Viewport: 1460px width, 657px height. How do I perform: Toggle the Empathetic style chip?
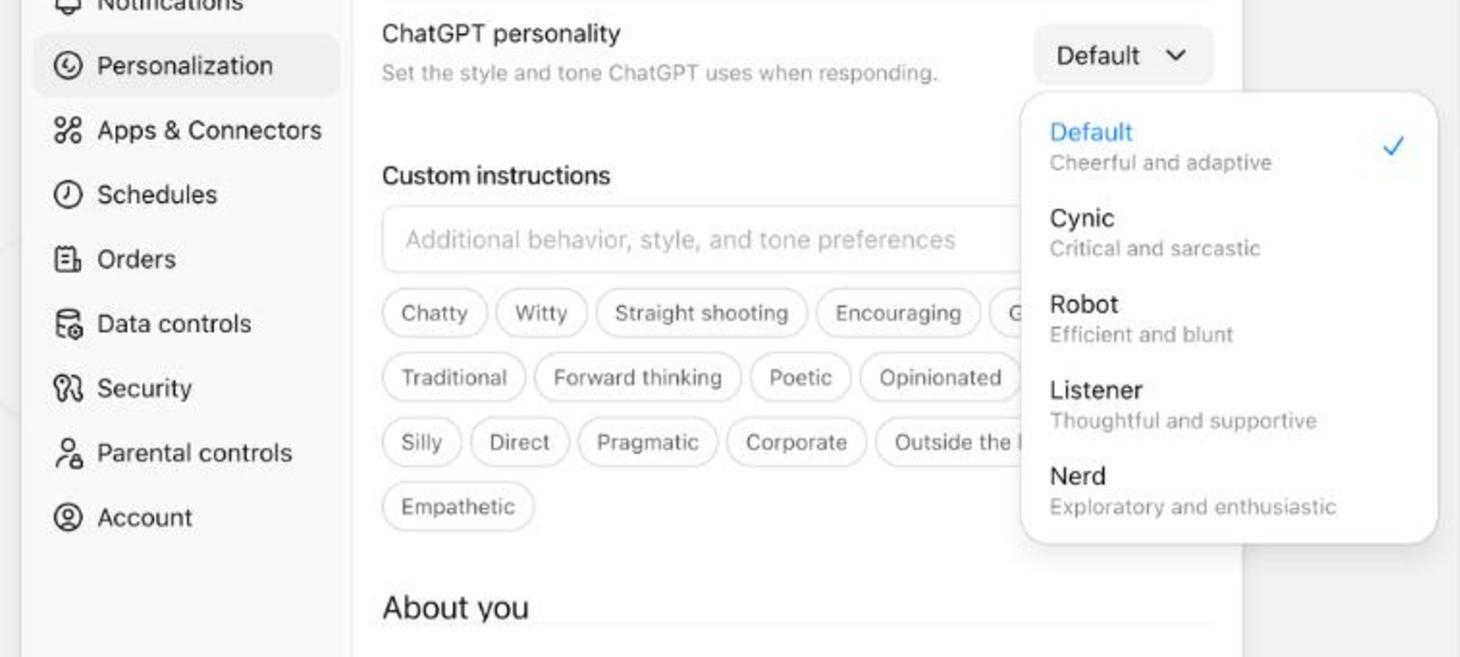click(458, 507)
